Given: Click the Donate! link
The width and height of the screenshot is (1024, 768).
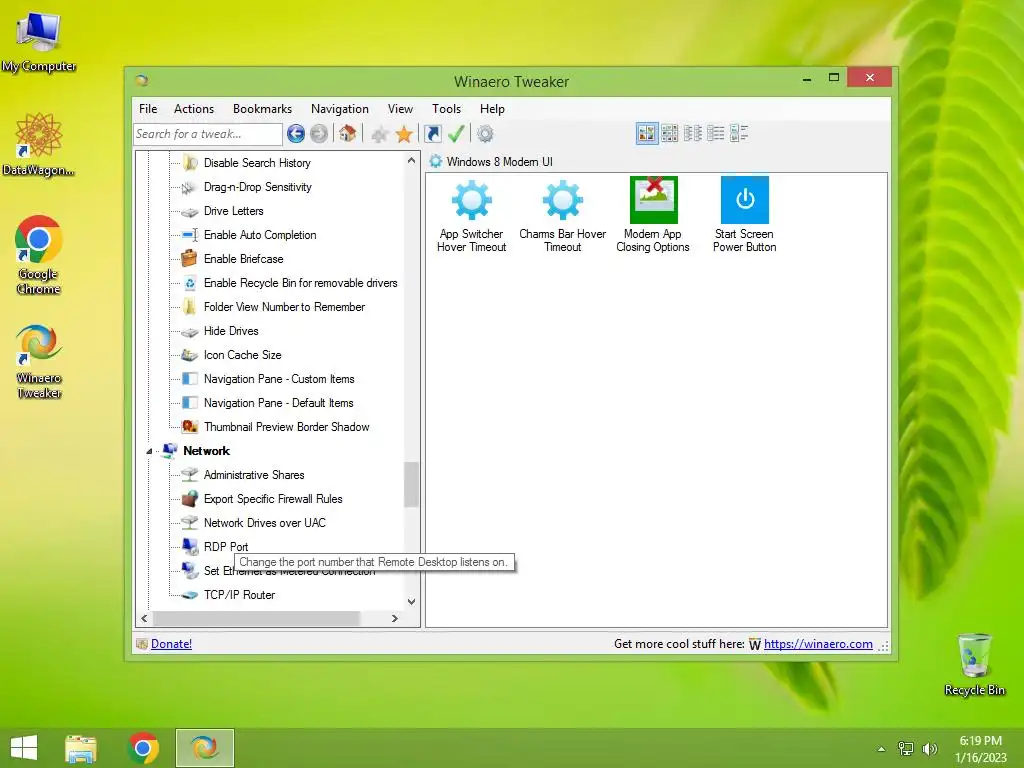Looking at the screenshot, I should point(171,644).
